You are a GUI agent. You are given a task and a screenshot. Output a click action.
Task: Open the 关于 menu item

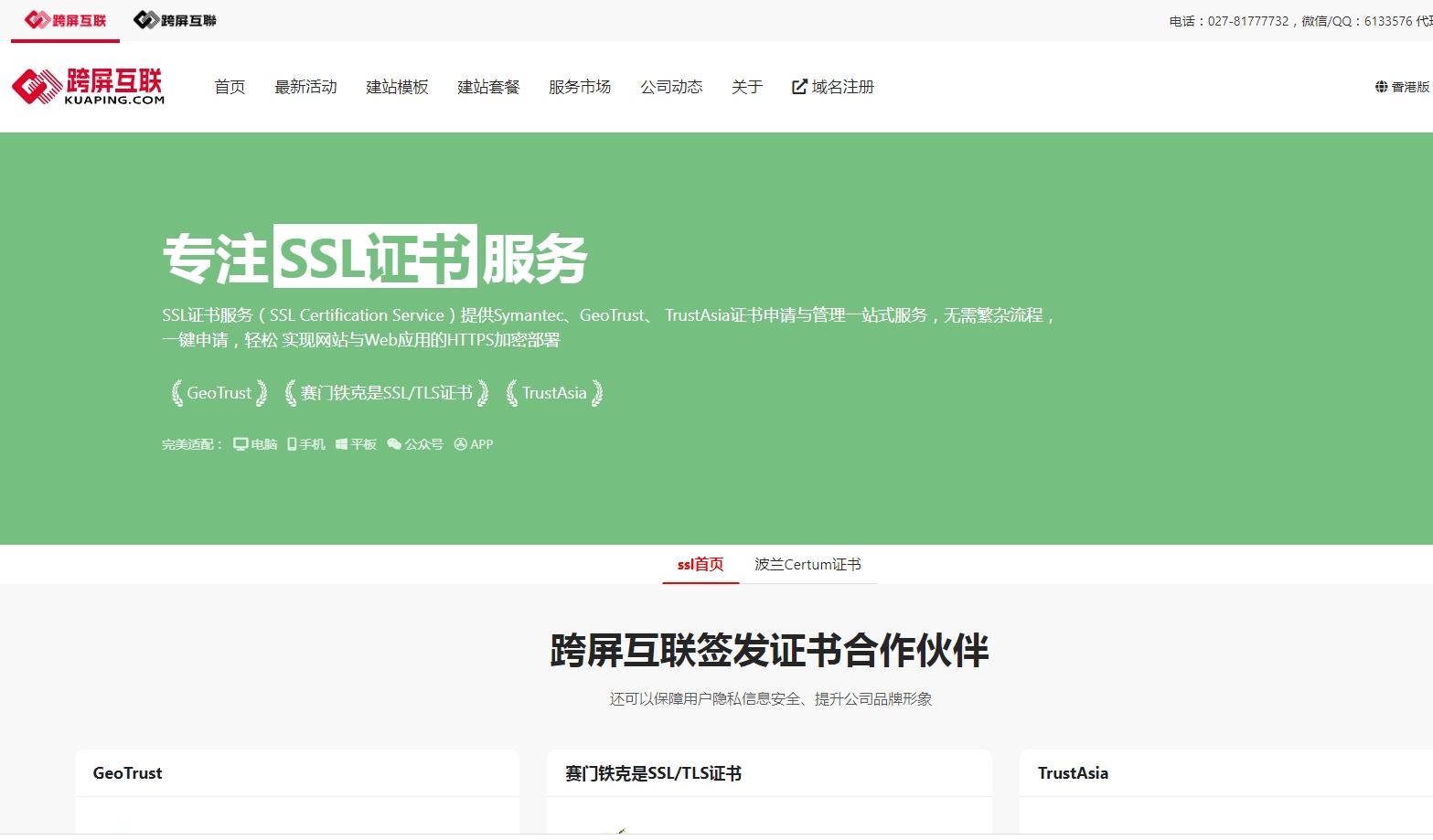tap(747, 87)
